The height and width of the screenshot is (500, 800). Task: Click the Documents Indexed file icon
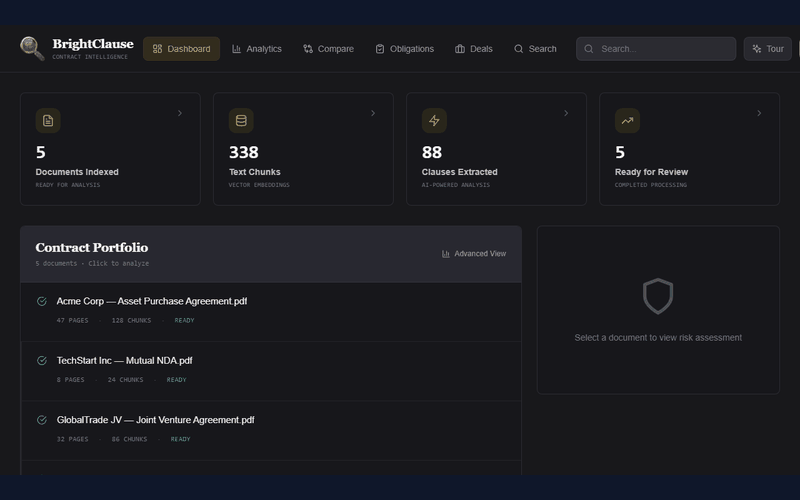tap(48, 120)
